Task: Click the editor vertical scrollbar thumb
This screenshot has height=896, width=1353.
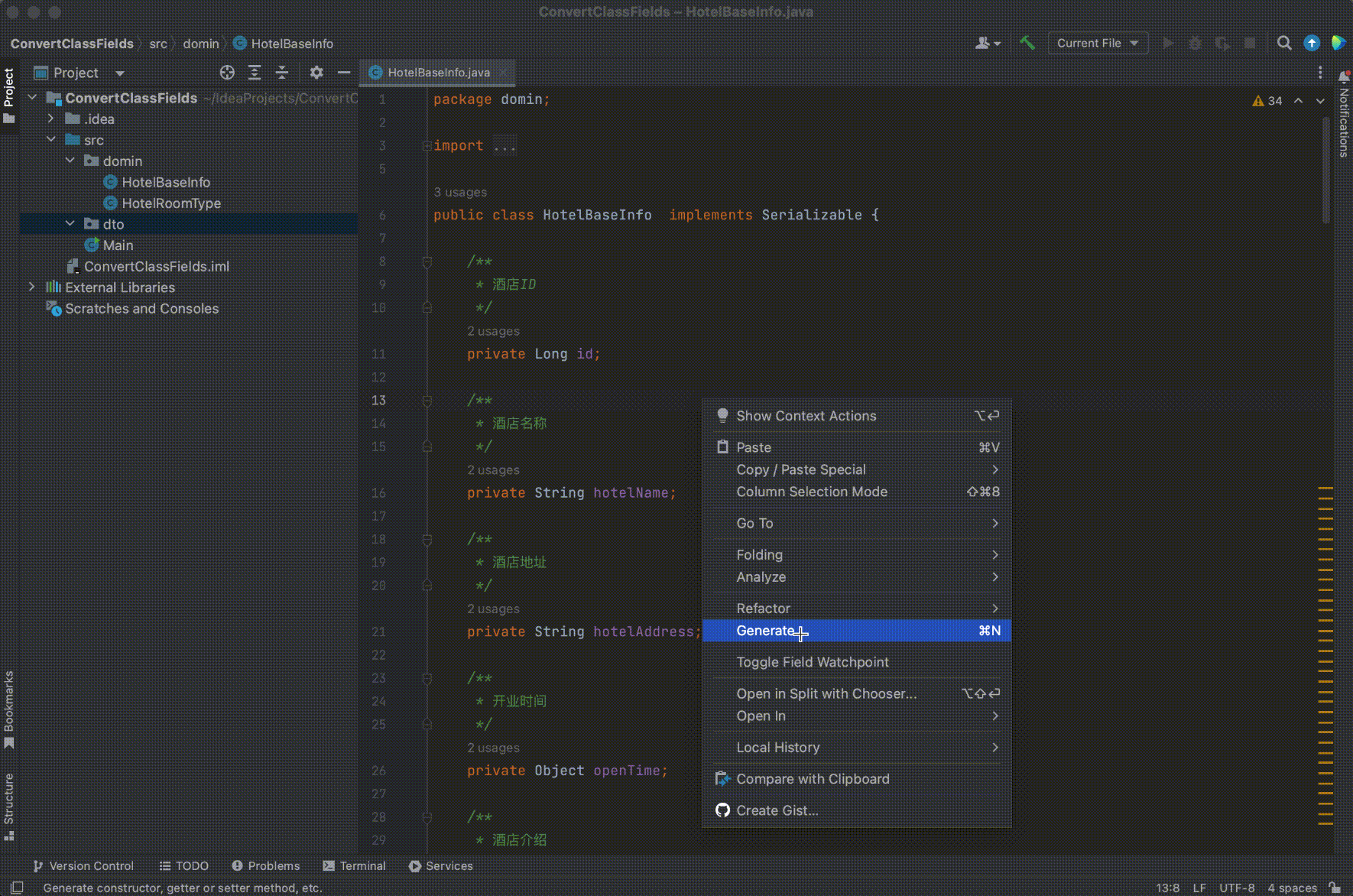Action: pyautogui.click(x=1325, y=168)
